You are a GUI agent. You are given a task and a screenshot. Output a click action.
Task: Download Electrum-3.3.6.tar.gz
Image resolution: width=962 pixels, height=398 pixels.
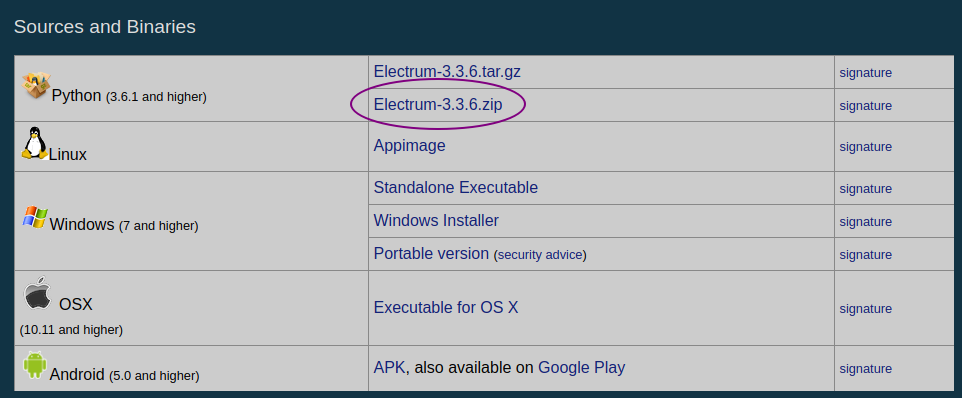[x=447, y=72]
